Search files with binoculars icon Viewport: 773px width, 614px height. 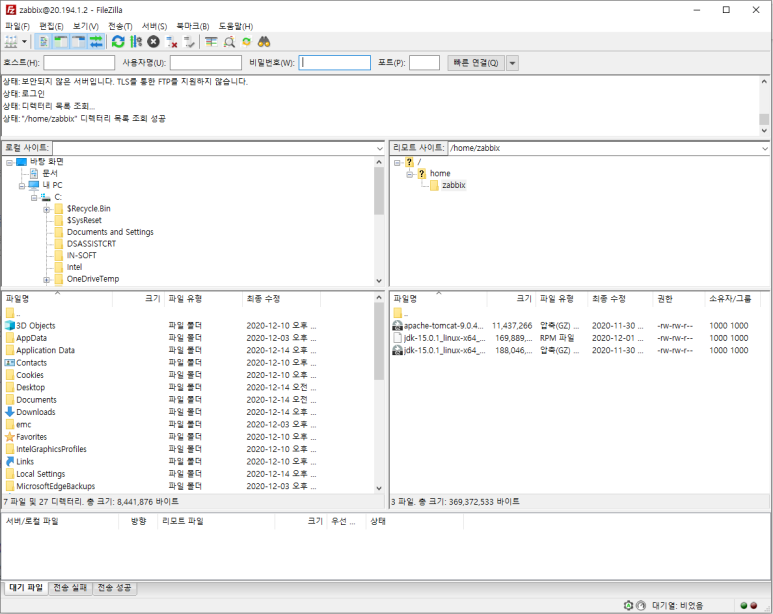click(x=264, y=42)
